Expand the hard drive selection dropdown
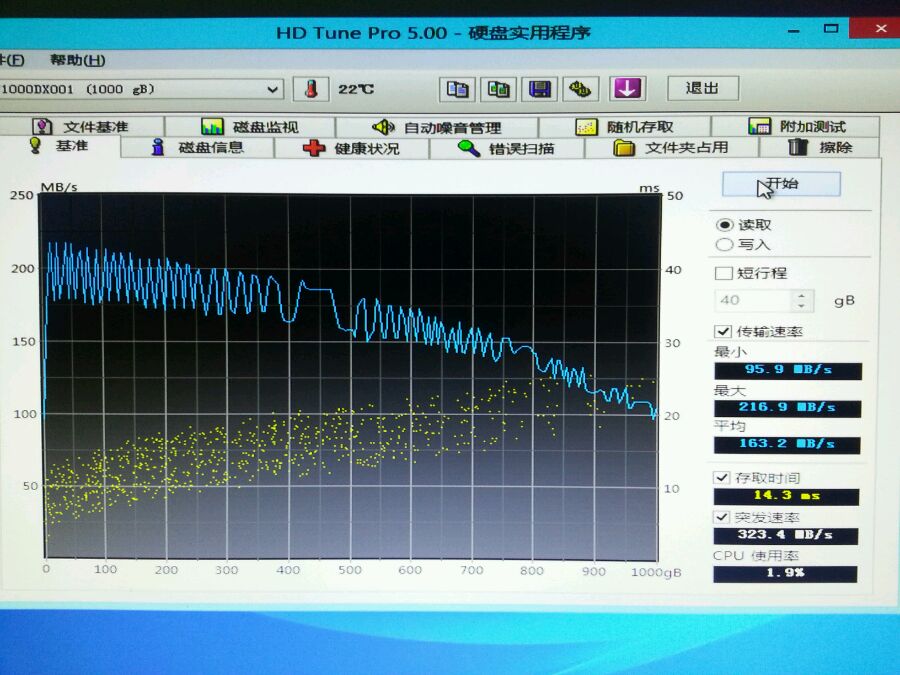 (x=273, y=89)
